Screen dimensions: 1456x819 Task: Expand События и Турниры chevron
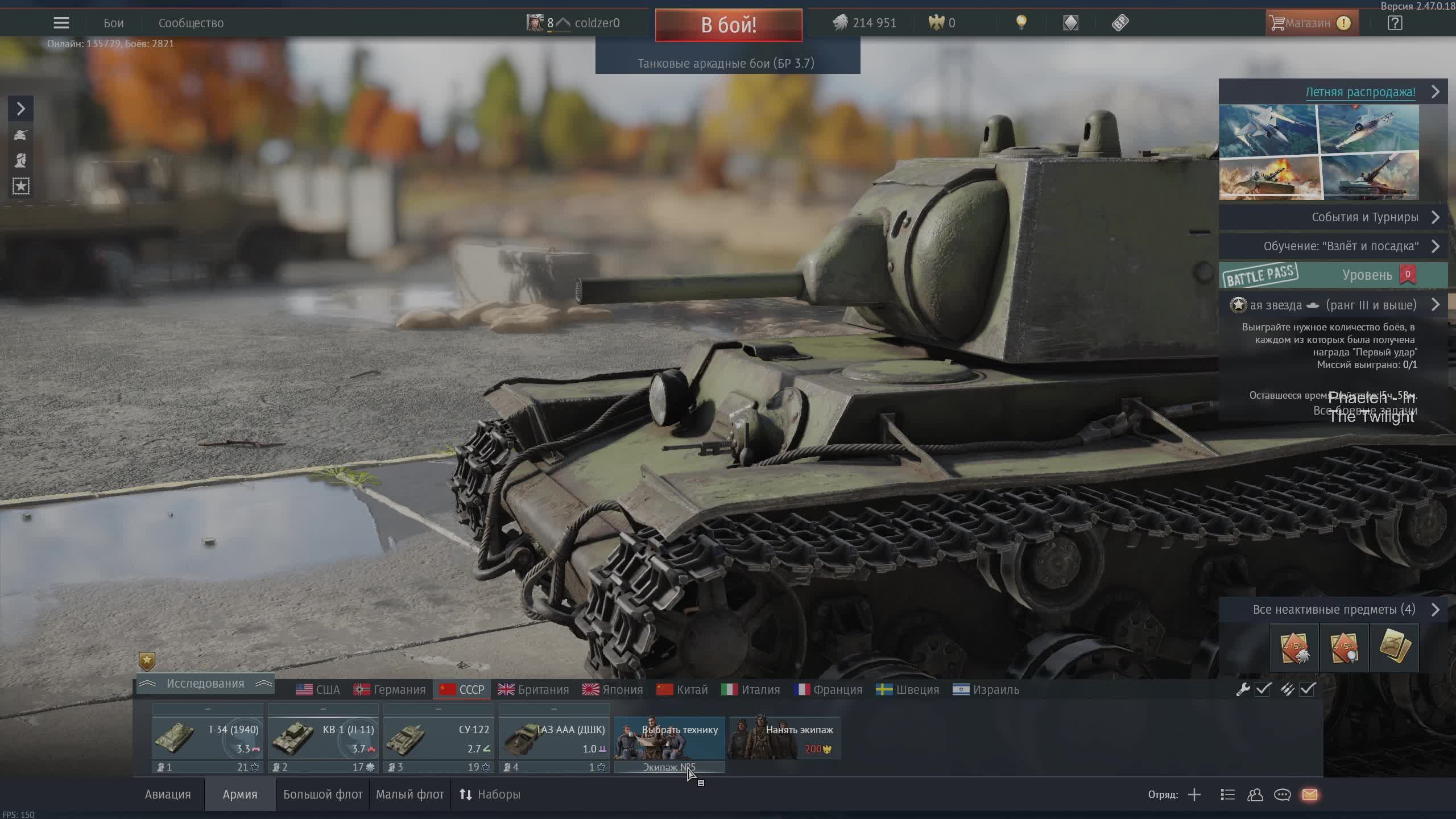point(1435,217)
